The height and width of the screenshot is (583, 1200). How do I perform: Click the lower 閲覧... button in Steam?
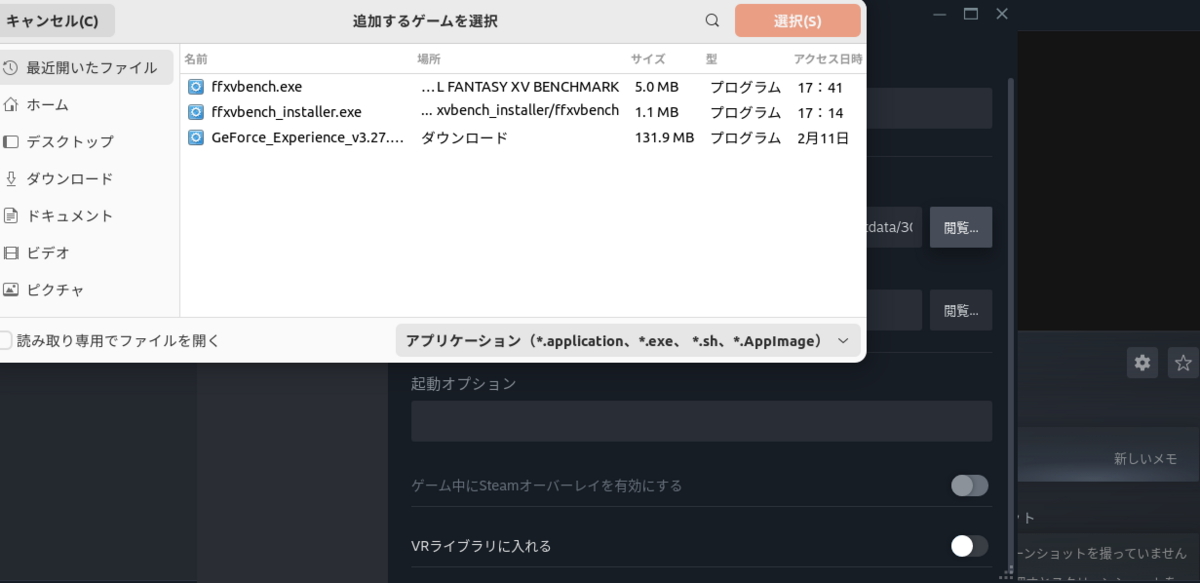coord(961,310)
